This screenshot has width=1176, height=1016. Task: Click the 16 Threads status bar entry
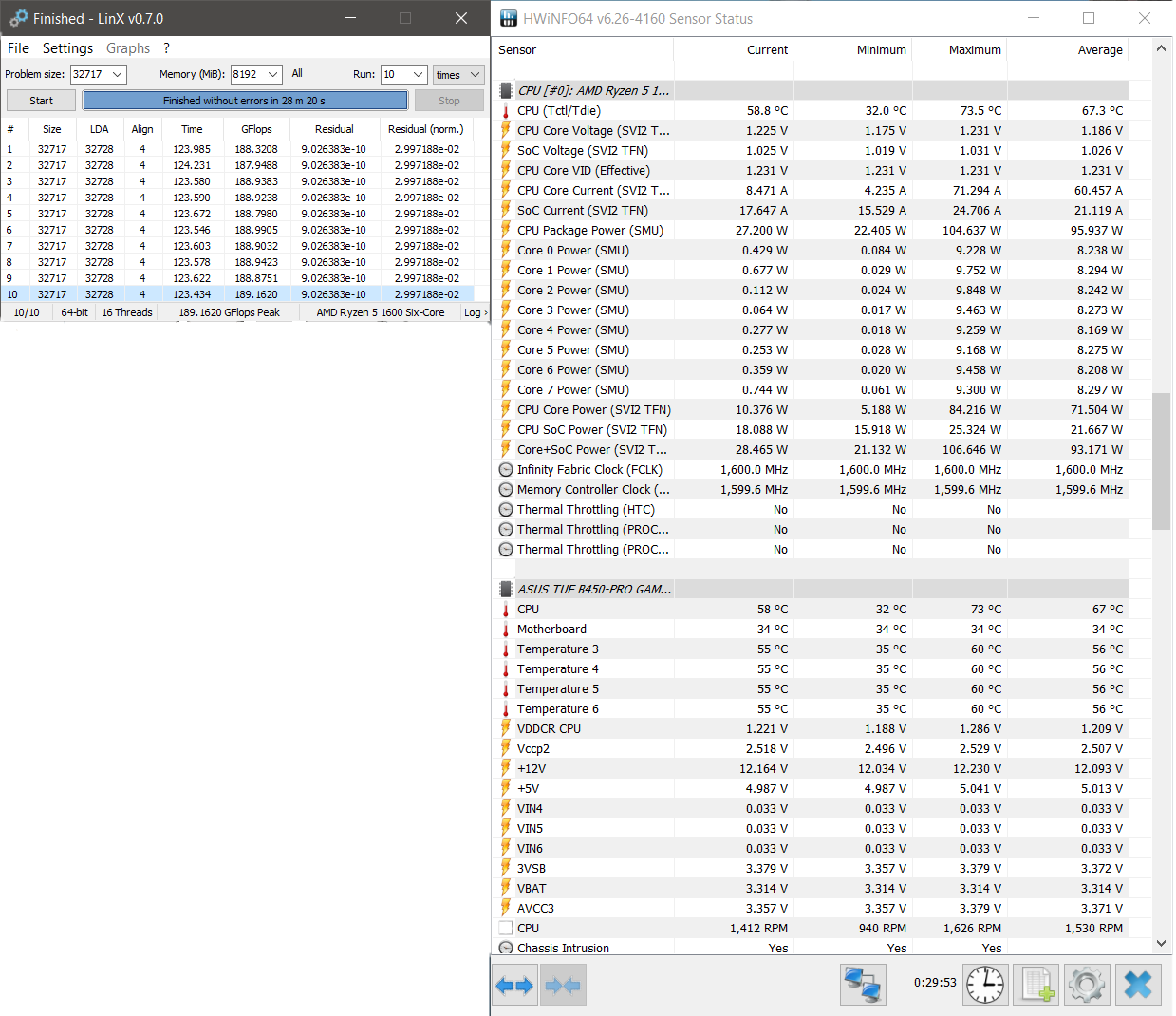pos(127,312)
